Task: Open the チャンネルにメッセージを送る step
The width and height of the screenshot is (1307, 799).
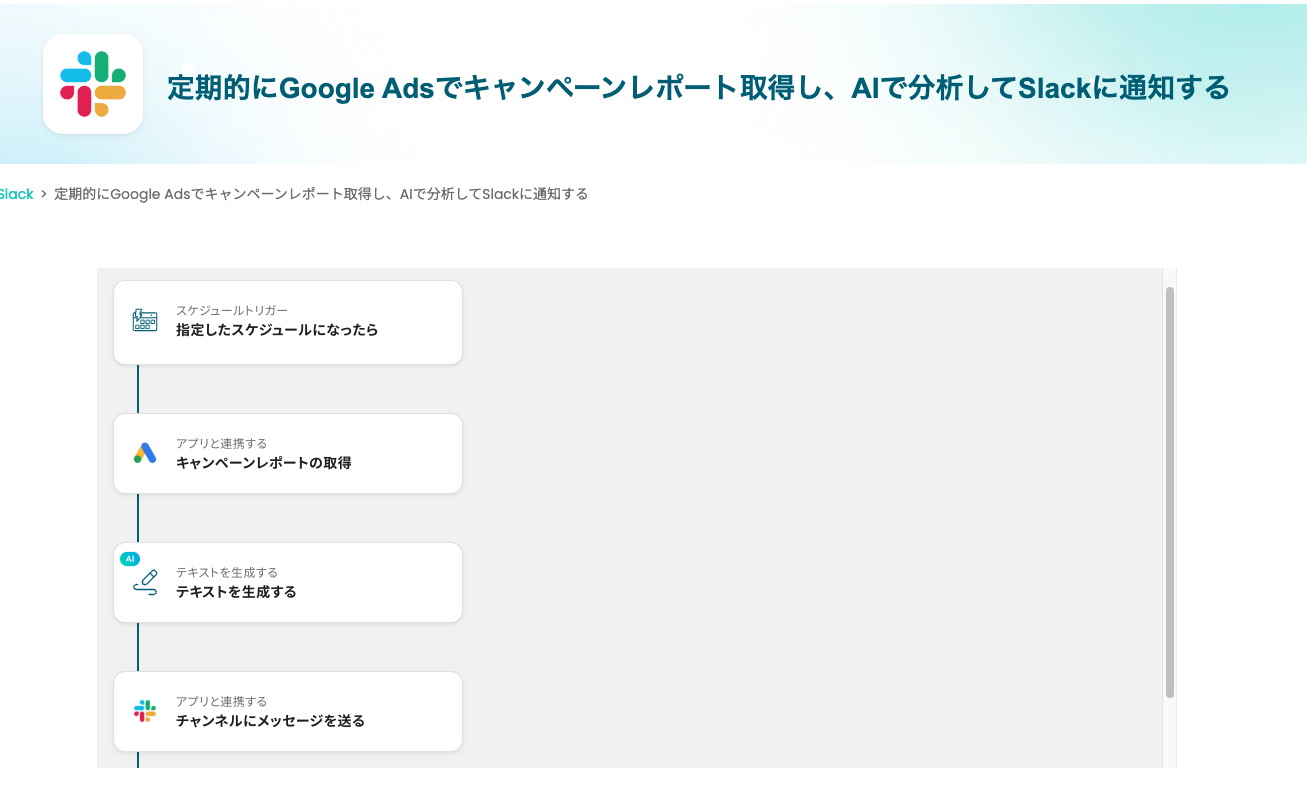Action: click(270, 721)
